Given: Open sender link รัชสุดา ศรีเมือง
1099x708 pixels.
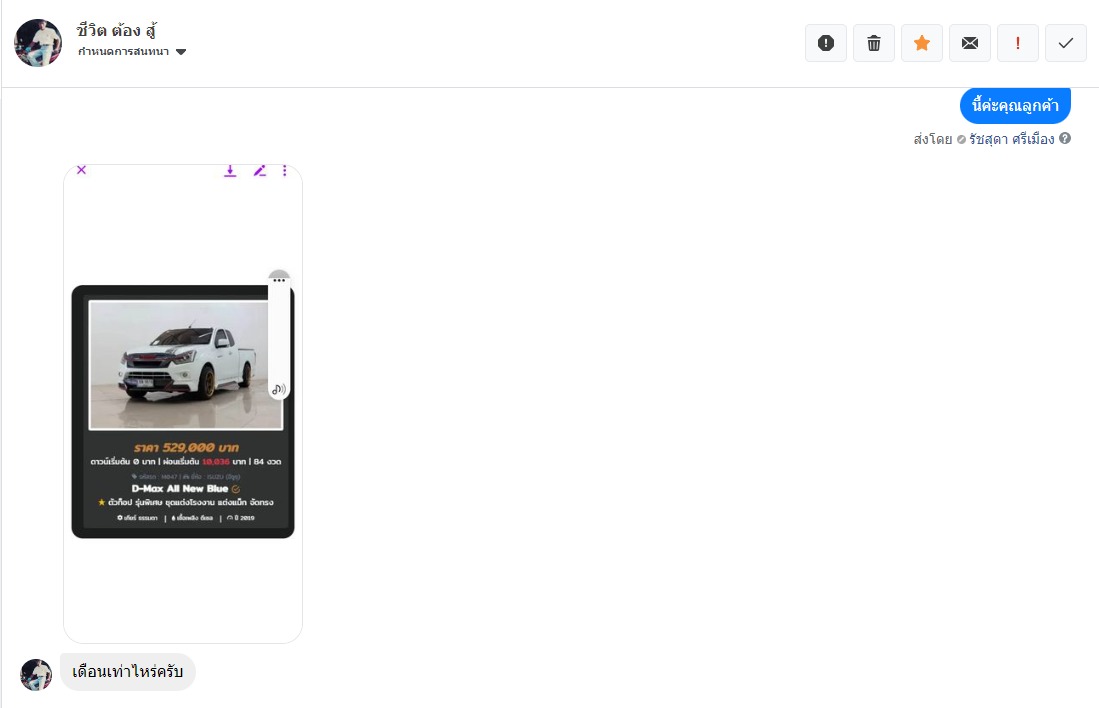Looking at the screenshot, I should [1011, 139].
